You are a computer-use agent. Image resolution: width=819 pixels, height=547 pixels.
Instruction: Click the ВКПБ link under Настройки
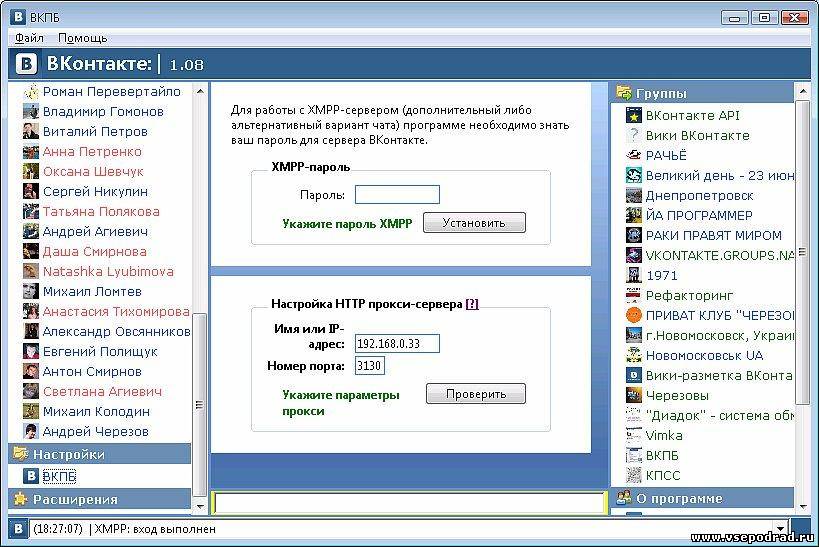tap(59, 476)
